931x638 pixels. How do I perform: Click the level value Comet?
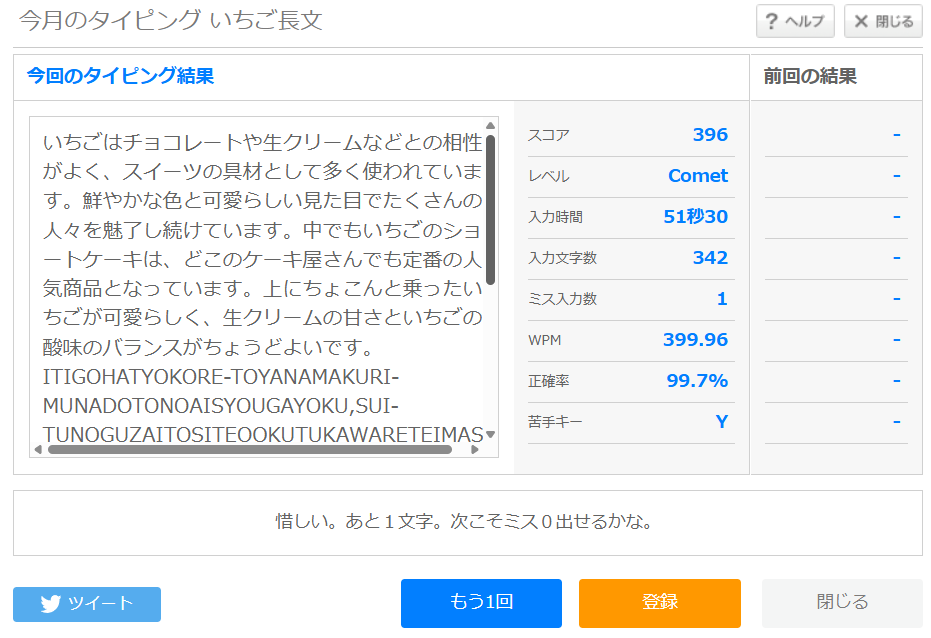[698, 176]
